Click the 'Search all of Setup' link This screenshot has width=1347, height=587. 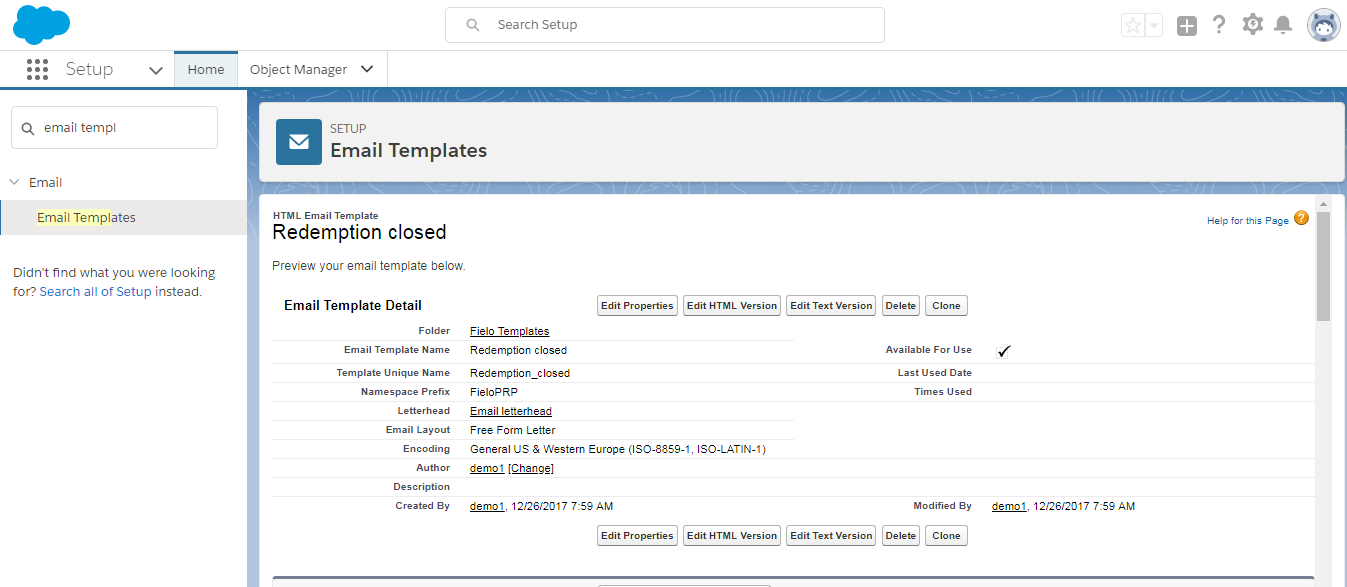(96, 292)
